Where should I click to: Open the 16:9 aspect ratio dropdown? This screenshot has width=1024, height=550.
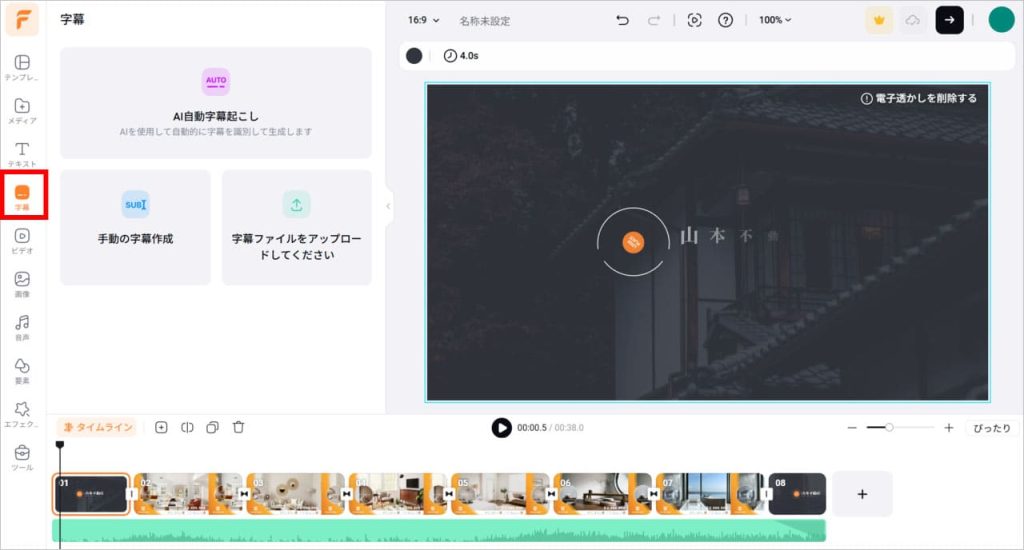pyautogui.click(x=423, y=20)
